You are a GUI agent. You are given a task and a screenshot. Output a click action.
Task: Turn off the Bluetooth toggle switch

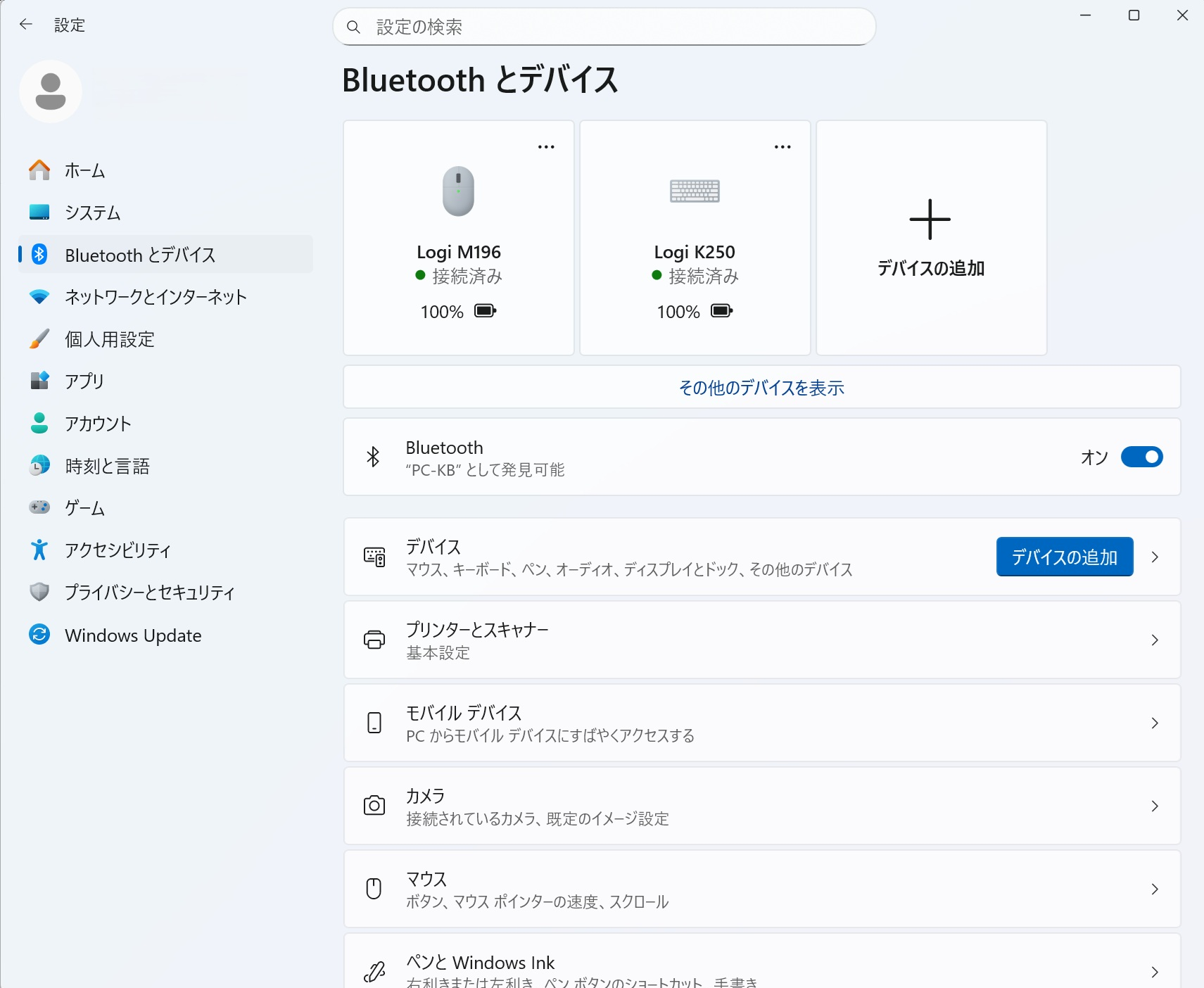coord(1141,457)
